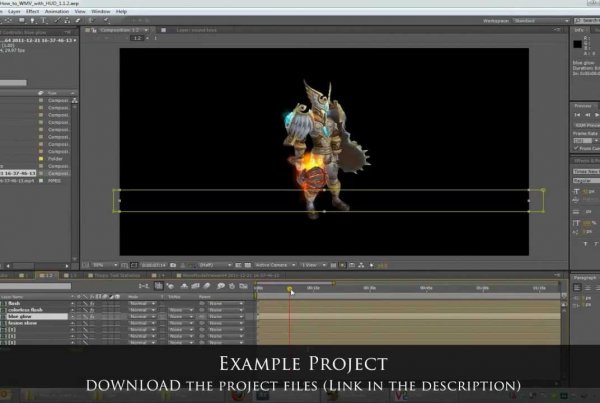Open blend mode dropdown for flash layer
This screenshot has width=600, height=403.
click(x=142, y=303)
